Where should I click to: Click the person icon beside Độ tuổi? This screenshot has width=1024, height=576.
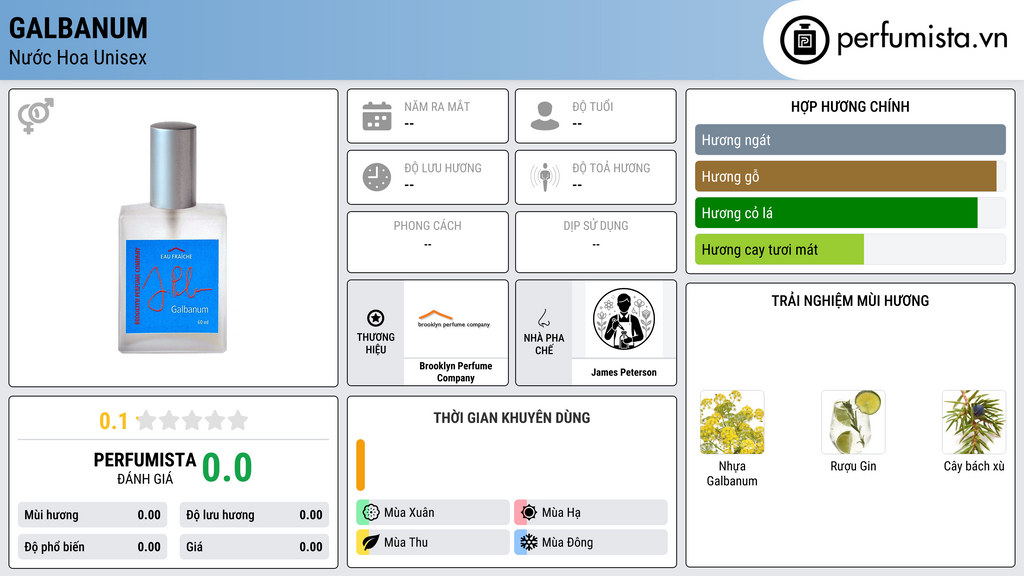(545, 116)
